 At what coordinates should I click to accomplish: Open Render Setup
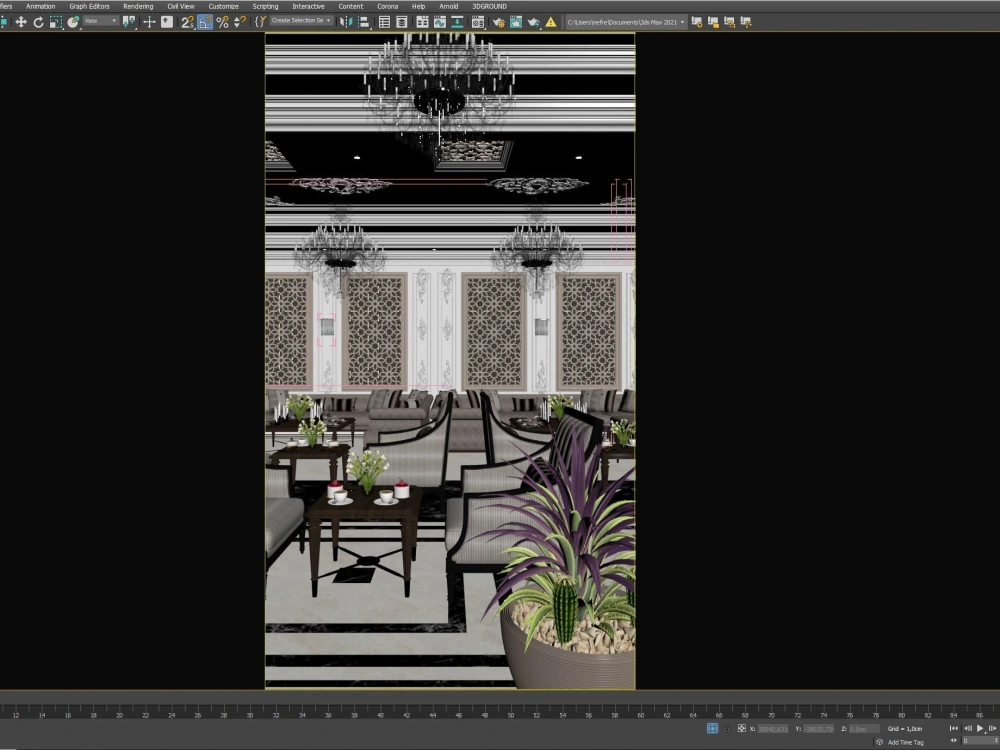[x=498, y=22]
